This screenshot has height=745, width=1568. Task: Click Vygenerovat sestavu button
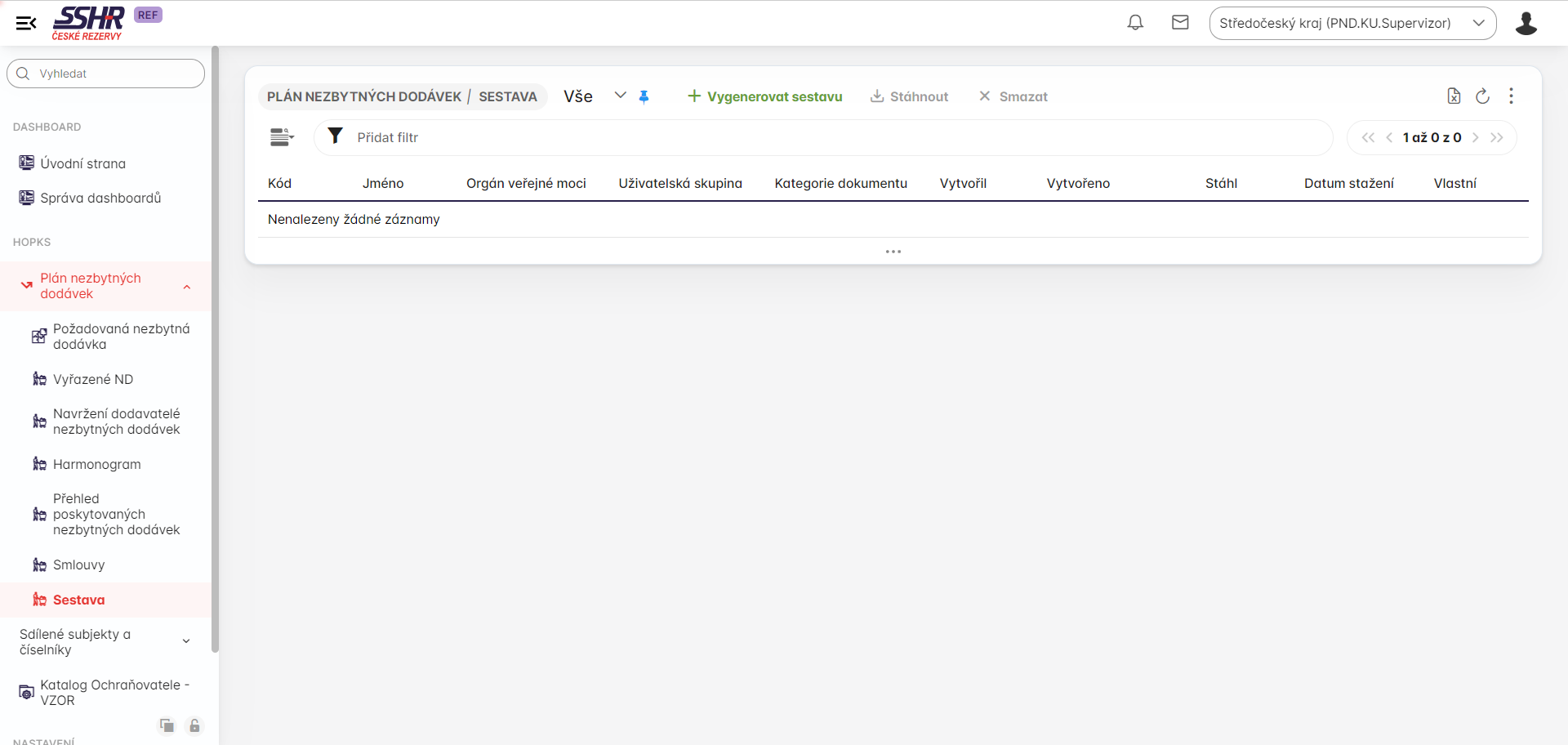point(764,96)
